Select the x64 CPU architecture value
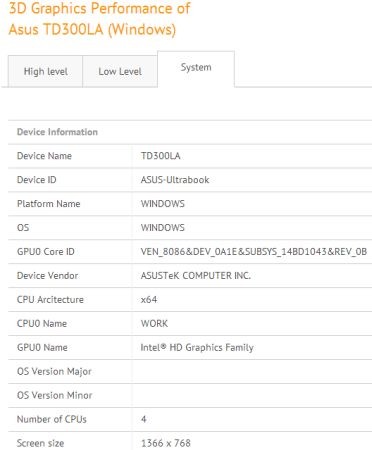This screenshot has width=372, height=450. [x=149, y=300]
